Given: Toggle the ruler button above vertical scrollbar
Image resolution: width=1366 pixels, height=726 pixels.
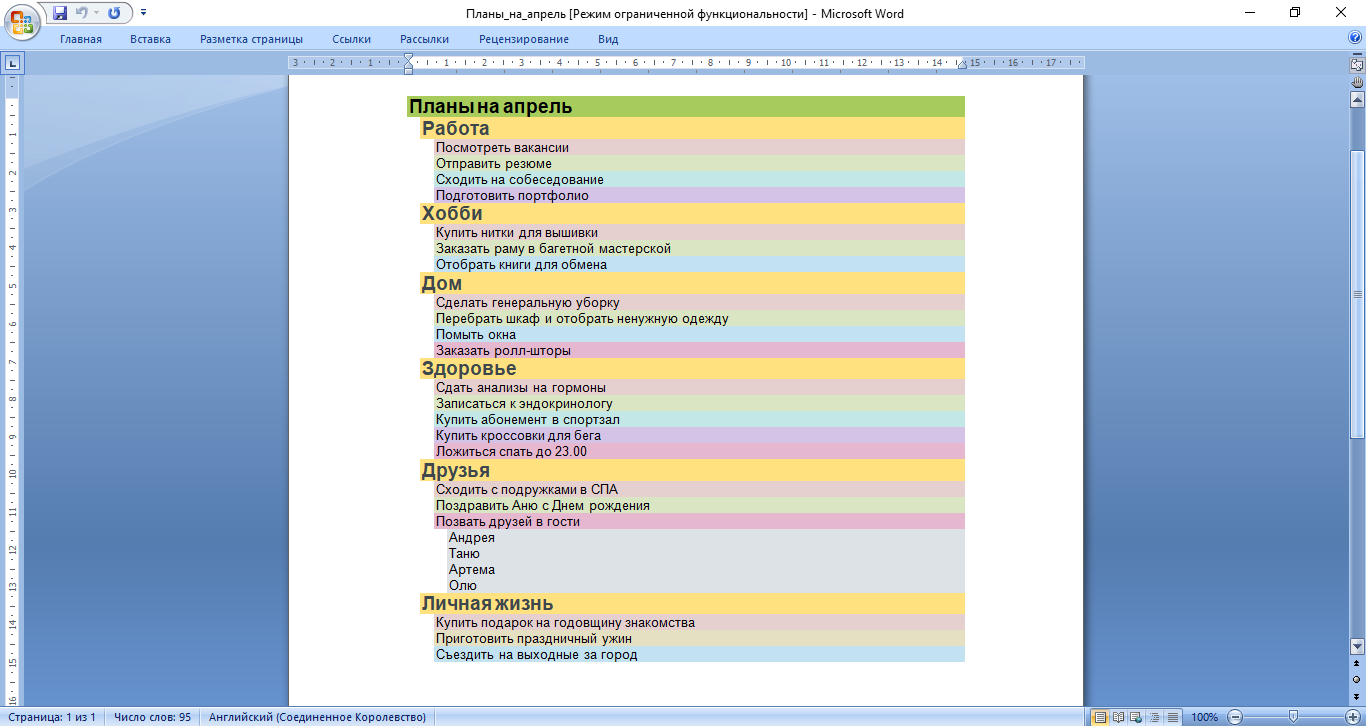Looking at the screenshot, I should point(1357,63).
